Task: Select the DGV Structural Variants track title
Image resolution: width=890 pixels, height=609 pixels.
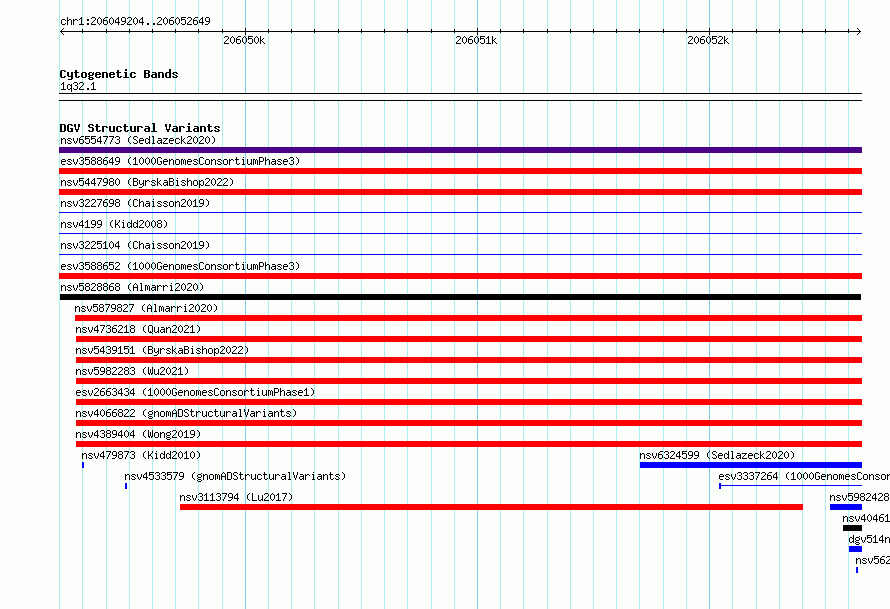Action: click(x=140, y=128)
